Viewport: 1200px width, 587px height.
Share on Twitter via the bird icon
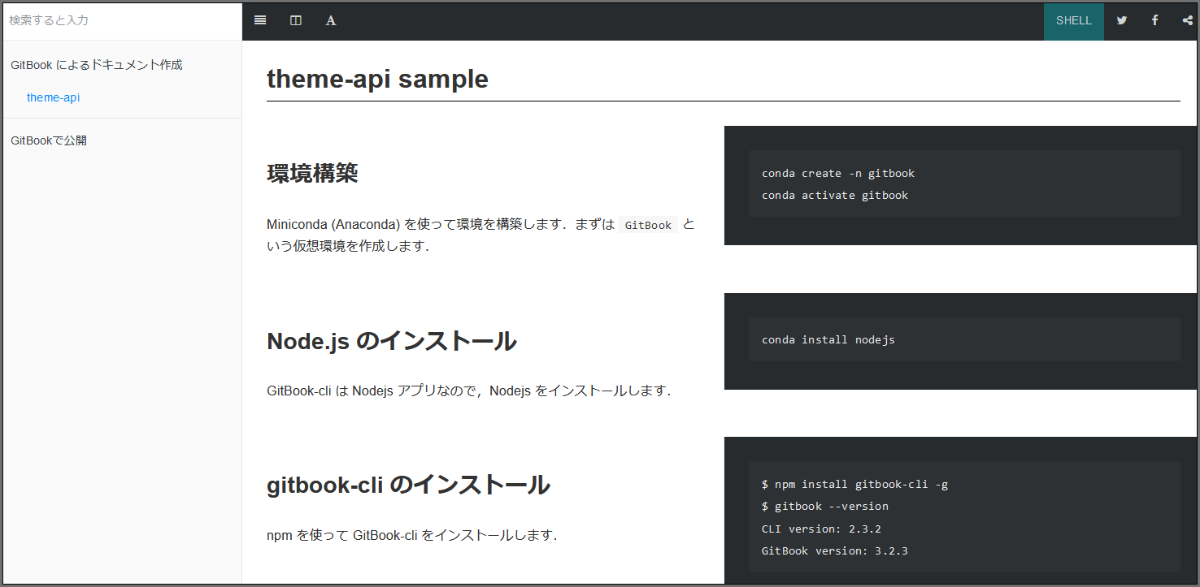click(x=1122, y=20)
